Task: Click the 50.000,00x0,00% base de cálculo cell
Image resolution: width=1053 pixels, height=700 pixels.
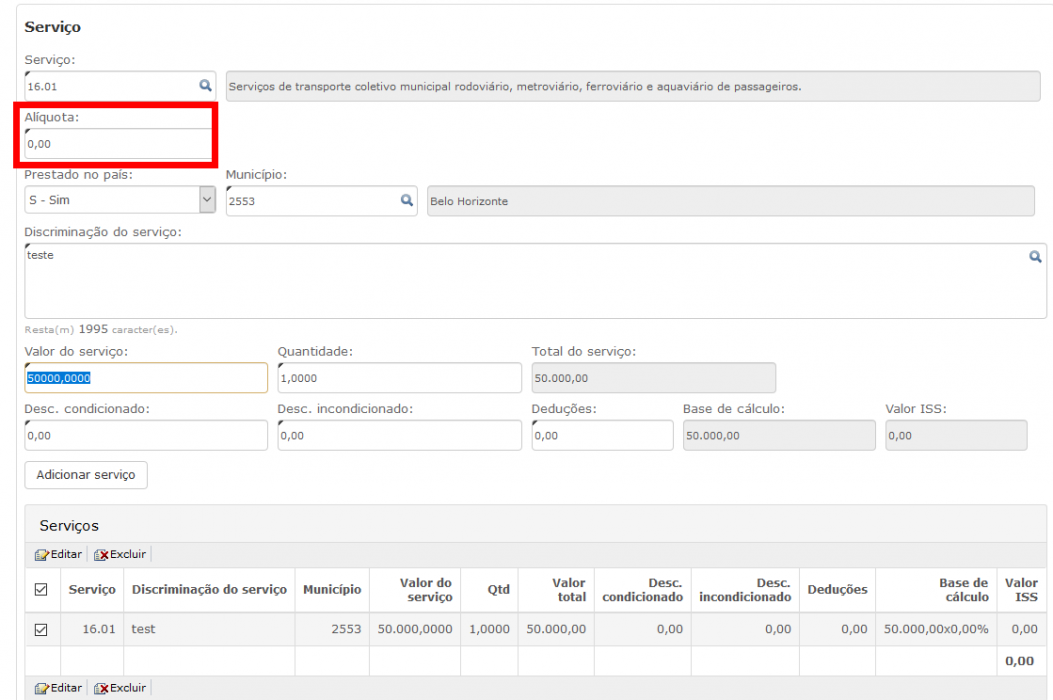Action: coord(936,629)
